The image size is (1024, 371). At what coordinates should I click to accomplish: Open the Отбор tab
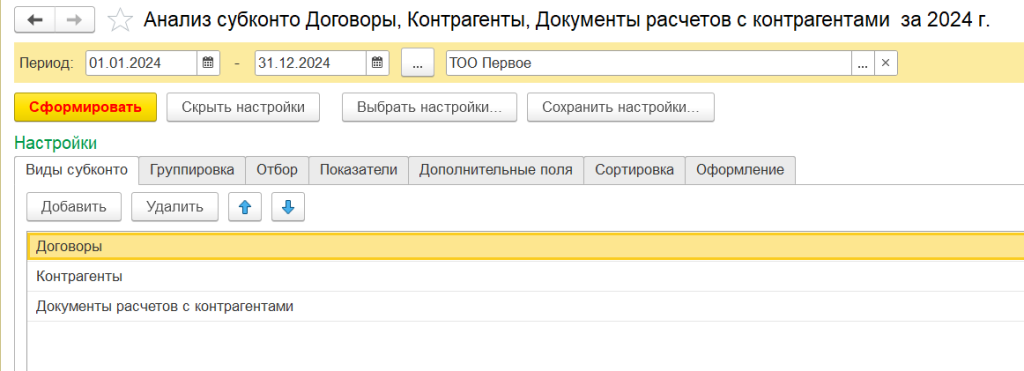[277, 170]
